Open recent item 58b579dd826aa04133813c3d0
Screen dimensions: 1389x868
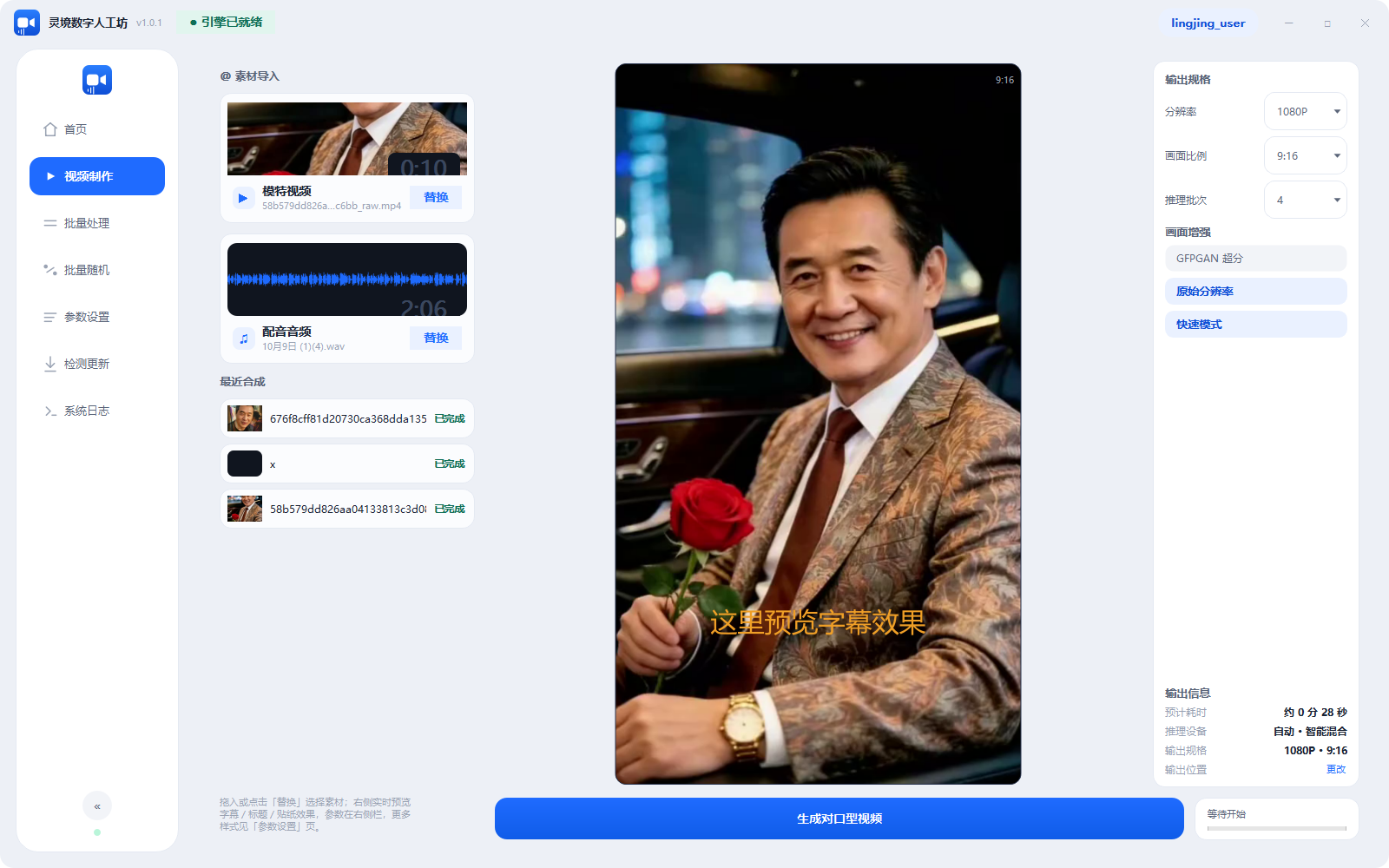point(347,509)
